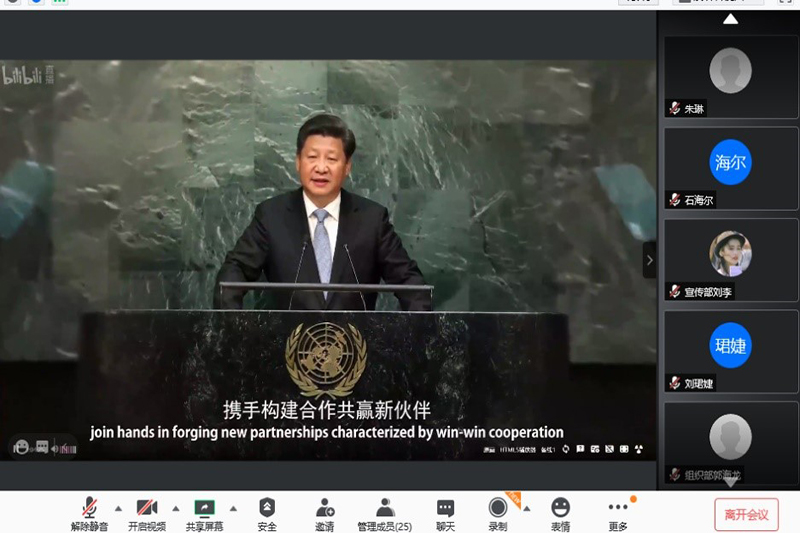
Task: Click muted mic icon next to 刘珺婕
Action: [x=674, y=383]
